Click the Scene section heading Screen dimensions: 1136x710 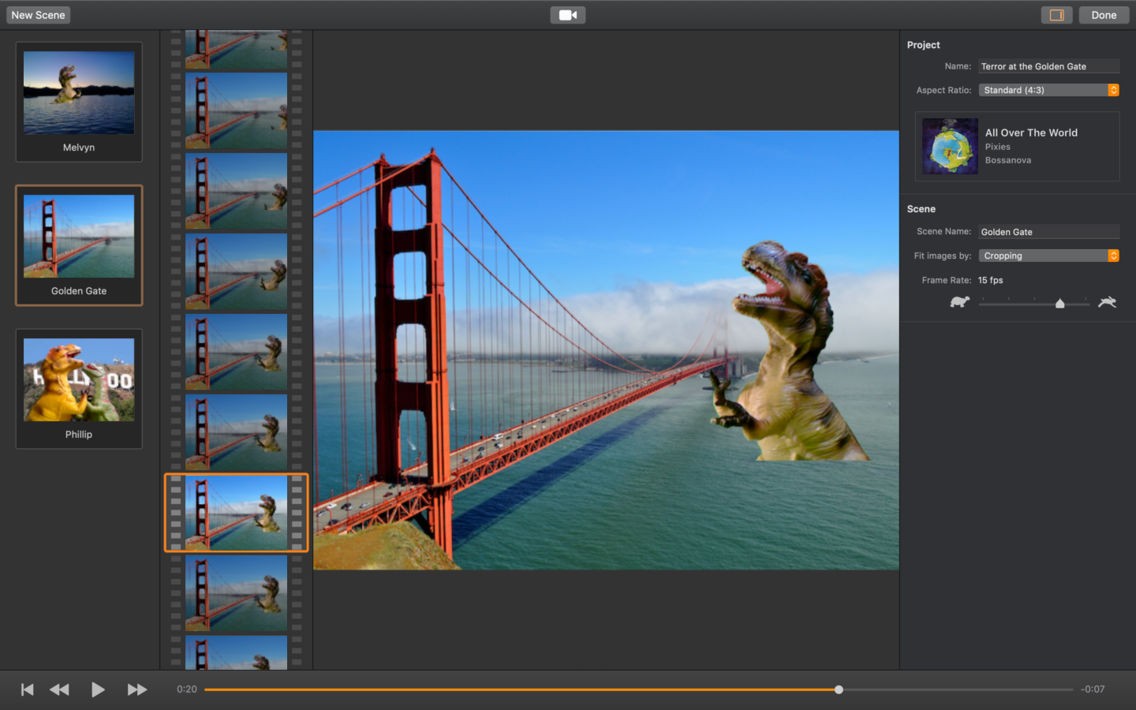pyautogui.click(x=921, y=209)
